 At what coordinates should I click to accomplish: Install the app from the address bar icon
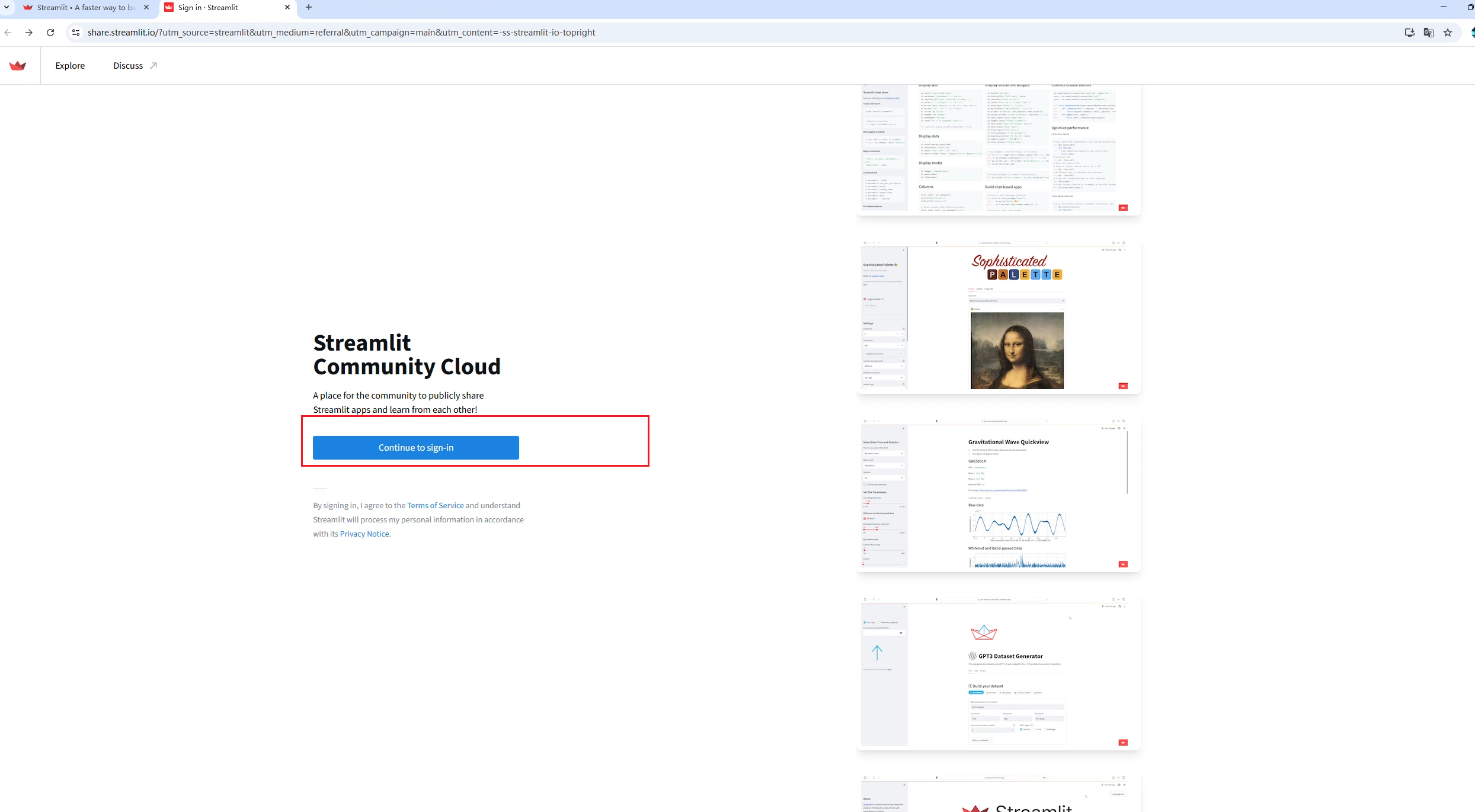coord(1410,33)
